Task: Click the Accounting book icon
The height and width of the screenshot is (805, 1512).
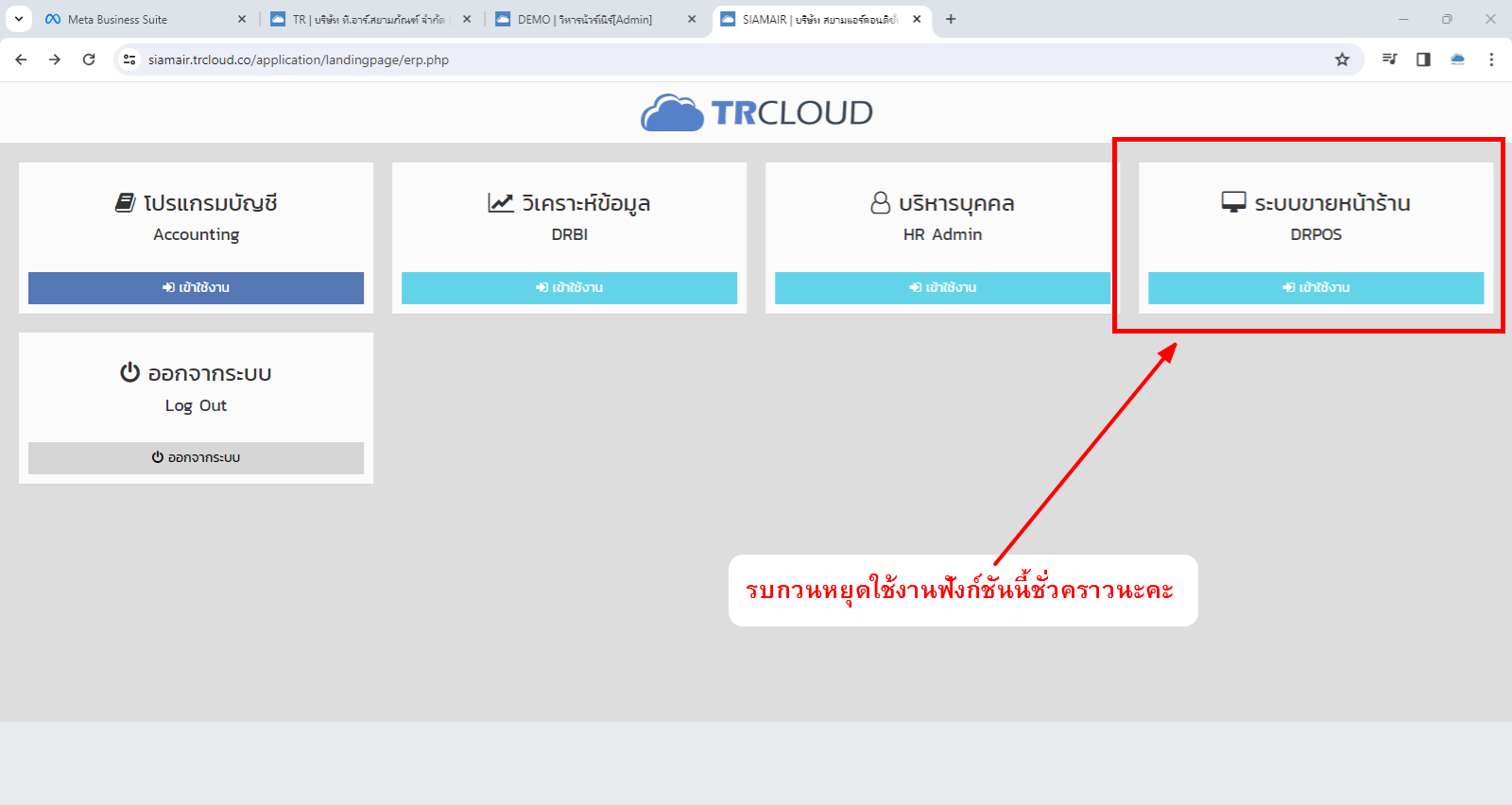Action: click(126, 202)
